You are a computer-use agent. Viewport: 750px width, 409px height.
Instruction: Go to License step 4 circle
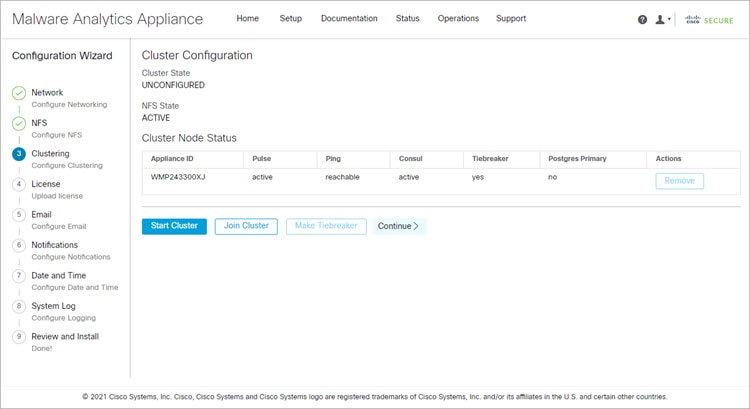pos(19,184)
